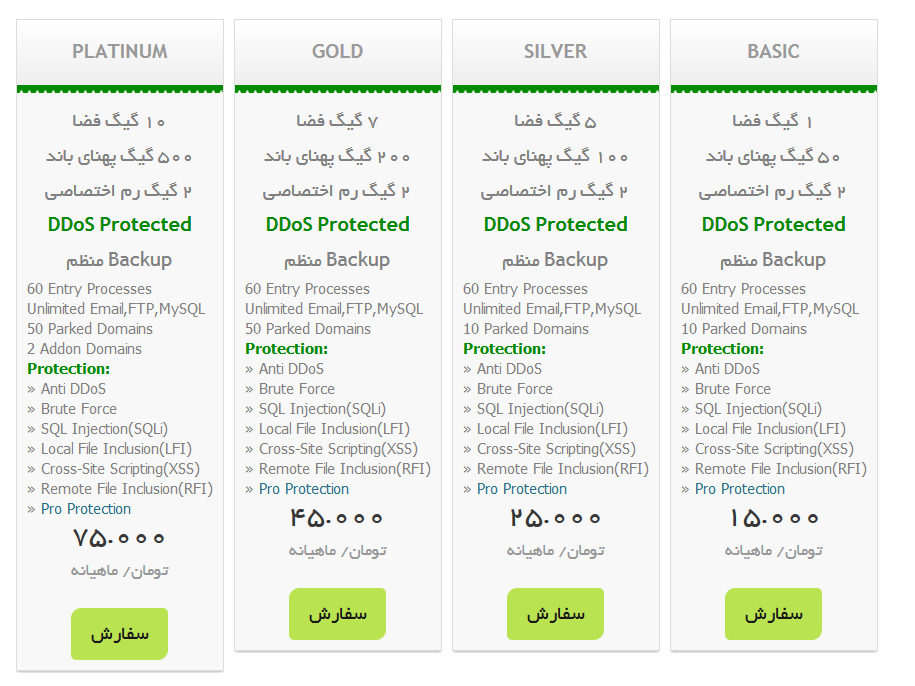
Task: Select the SILVER plan header
Action: click(x=556, y=52)
